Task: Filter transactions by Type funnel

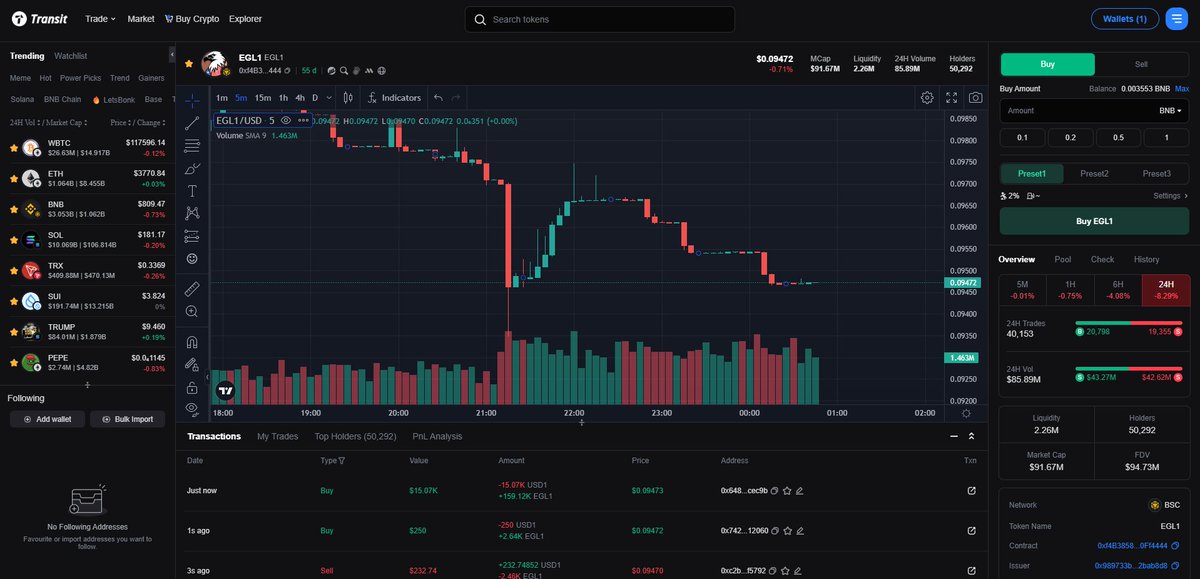Action: (x=342, y=461)
